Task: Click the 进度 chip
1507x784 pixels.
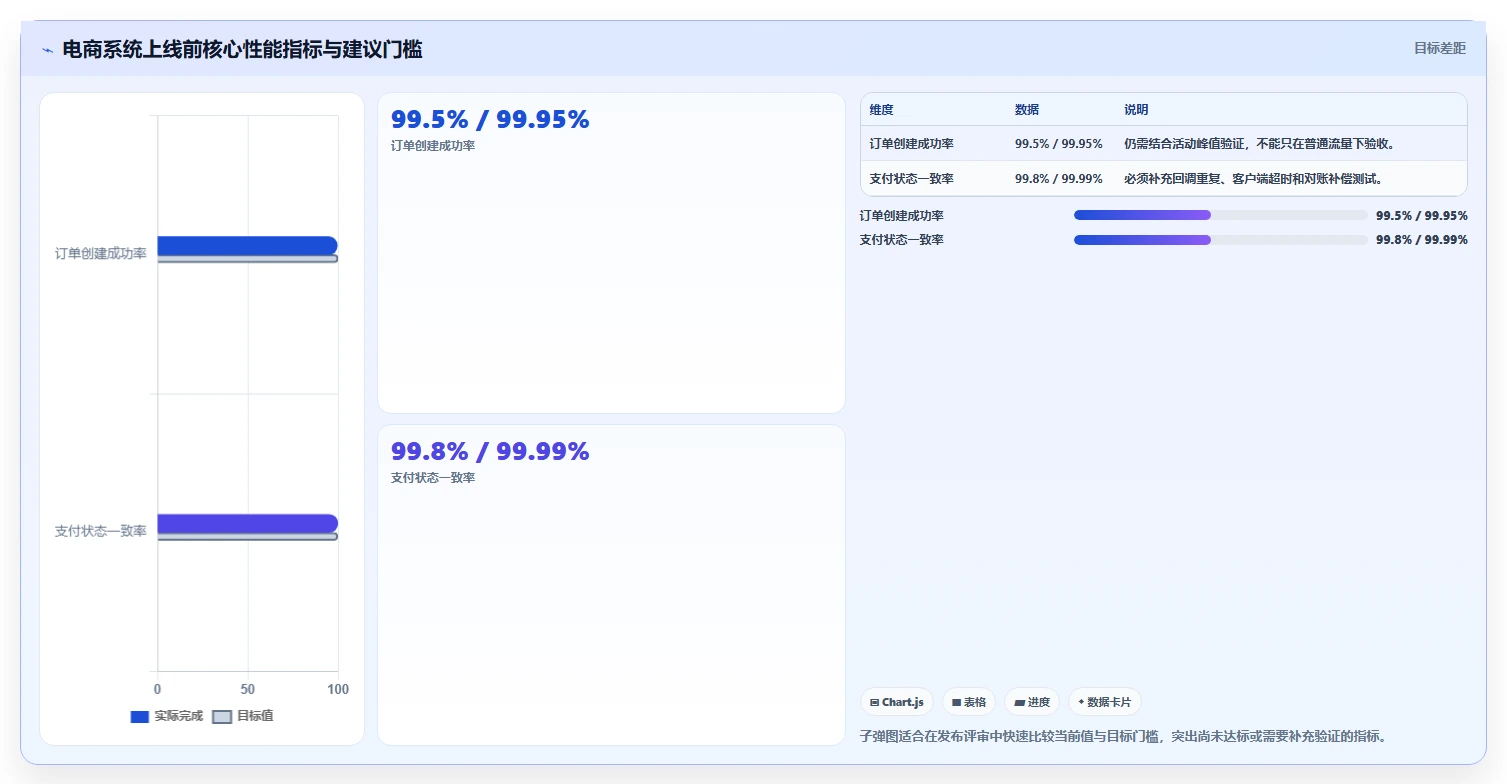Action: click(x=1032, y=702)
